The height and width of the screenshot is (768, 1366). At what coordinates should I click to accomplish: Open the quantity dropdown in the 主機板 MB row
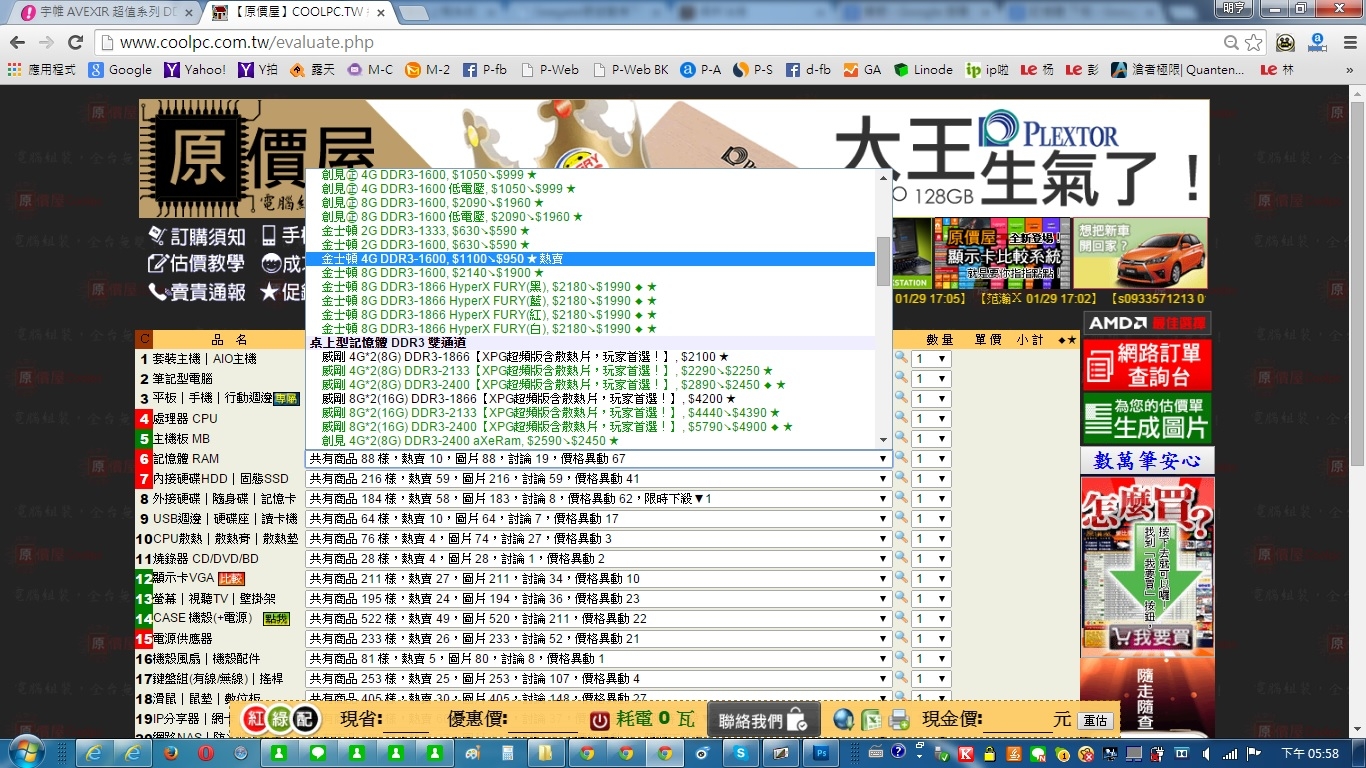[930, 439]
